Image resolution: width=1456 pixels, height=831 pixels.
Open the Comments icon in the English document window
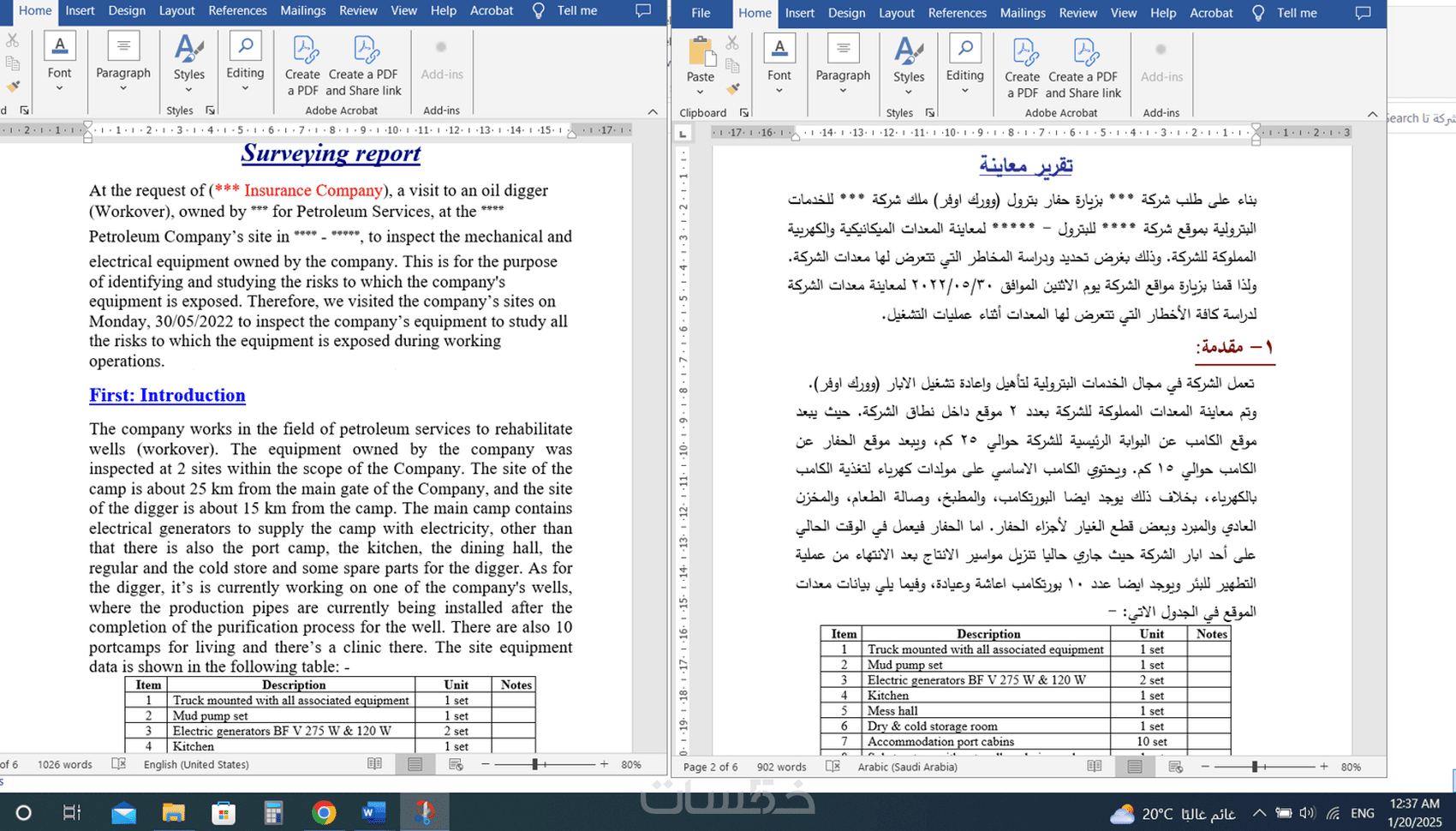click(643, 10)
